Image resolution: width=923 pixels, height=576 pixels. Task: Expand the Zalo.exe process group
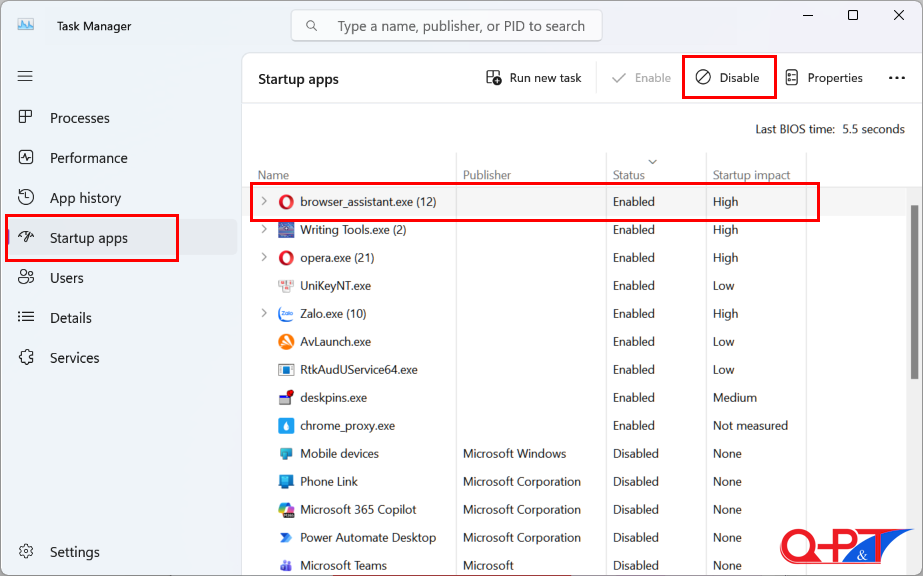264,314
